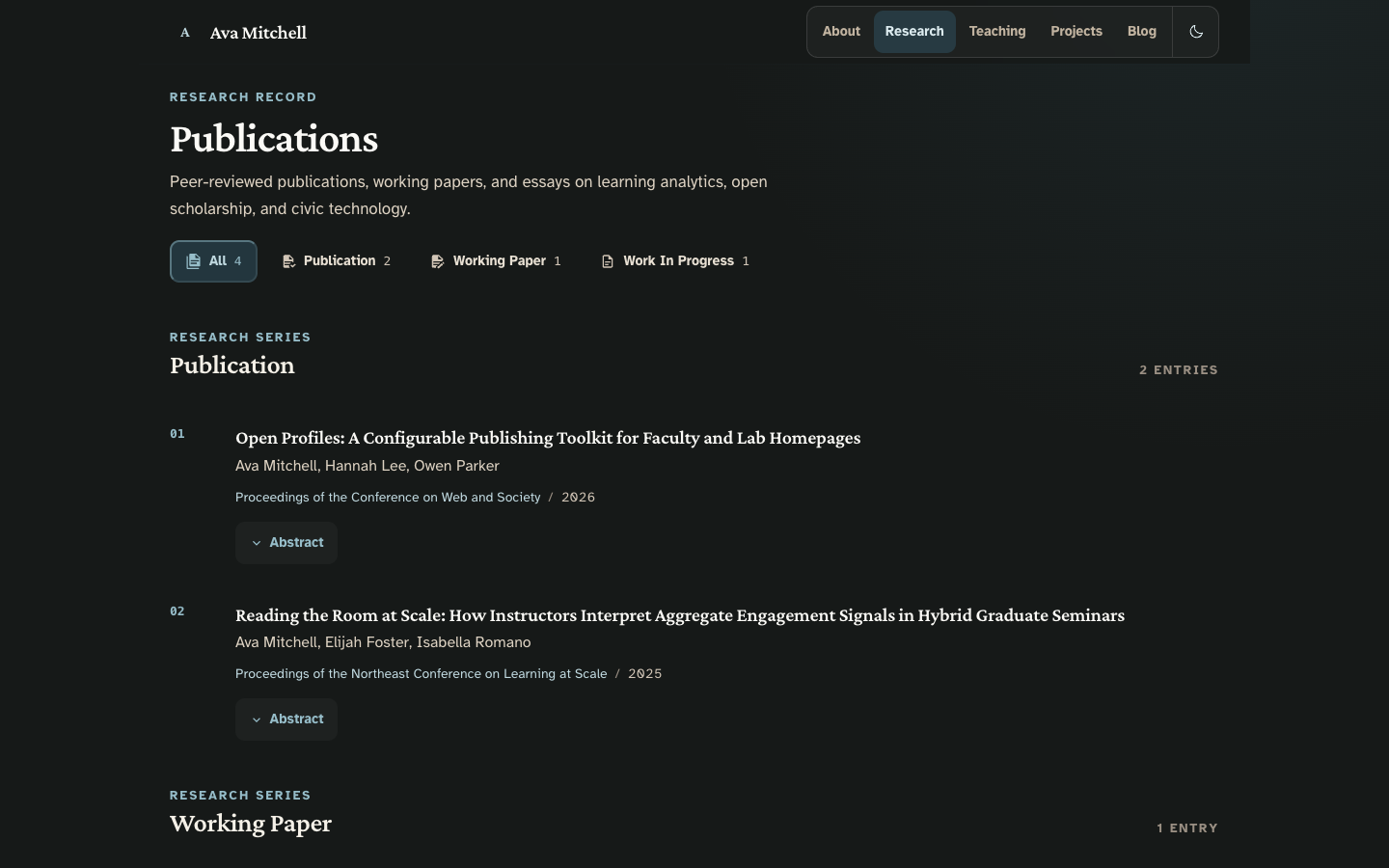Click the year '2025'

point(644,674)
